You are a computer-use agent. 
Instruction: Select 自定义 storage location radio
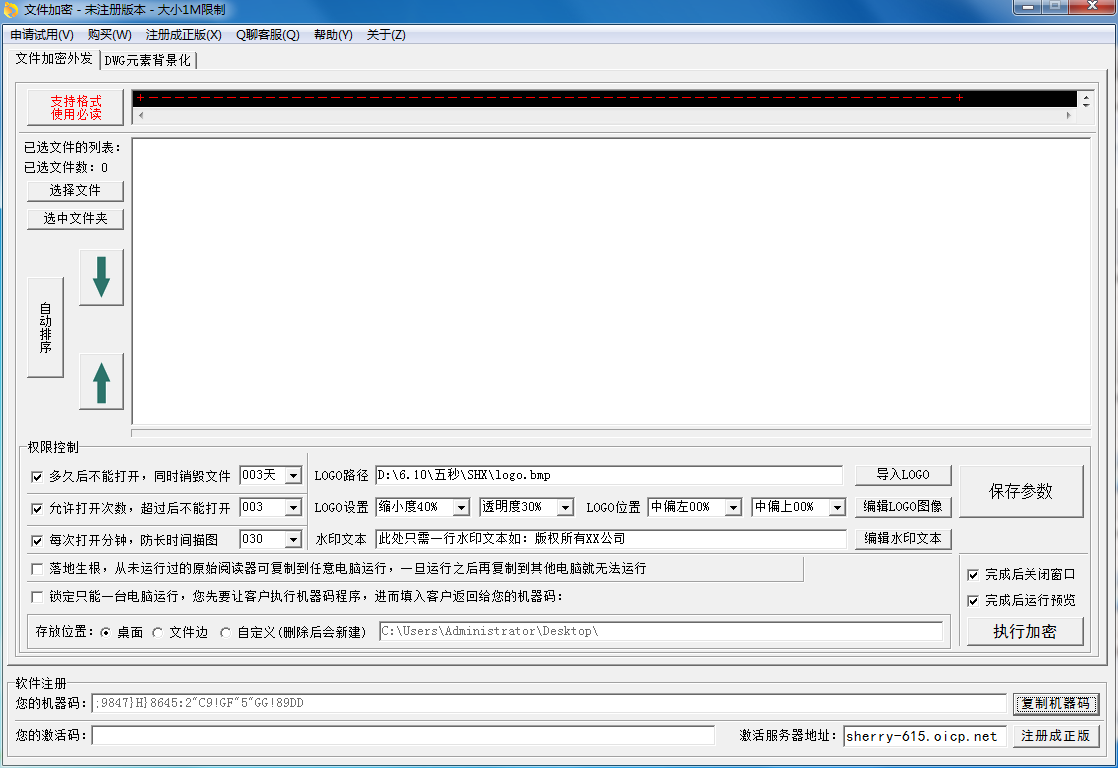point(225,633)
